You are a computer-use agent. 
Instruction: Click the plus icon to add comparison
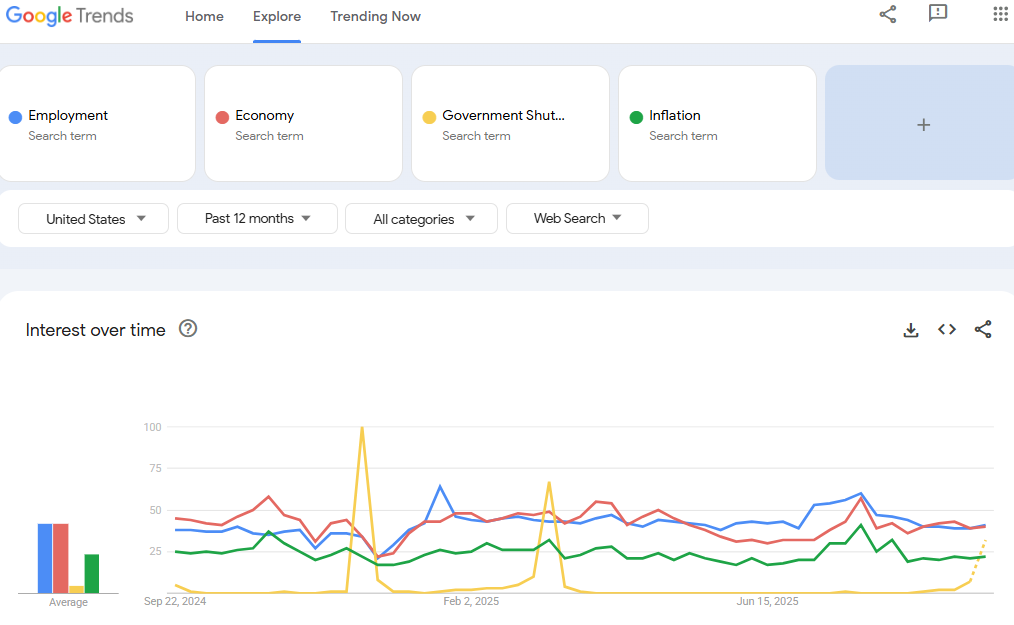pos(923,124)
